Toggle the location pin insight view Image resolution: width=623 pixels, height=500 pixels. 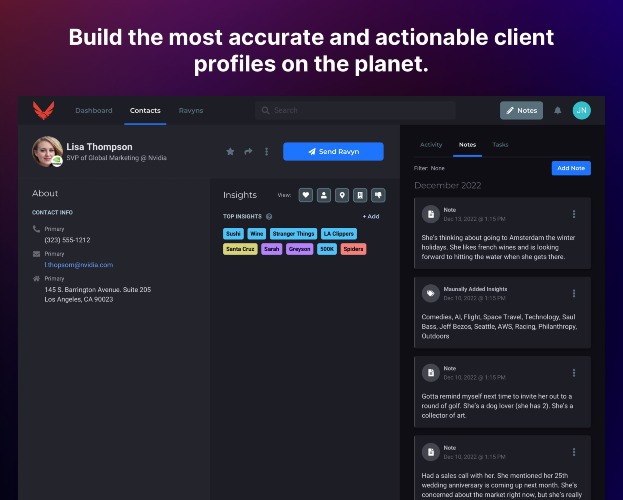coord(342,195)
